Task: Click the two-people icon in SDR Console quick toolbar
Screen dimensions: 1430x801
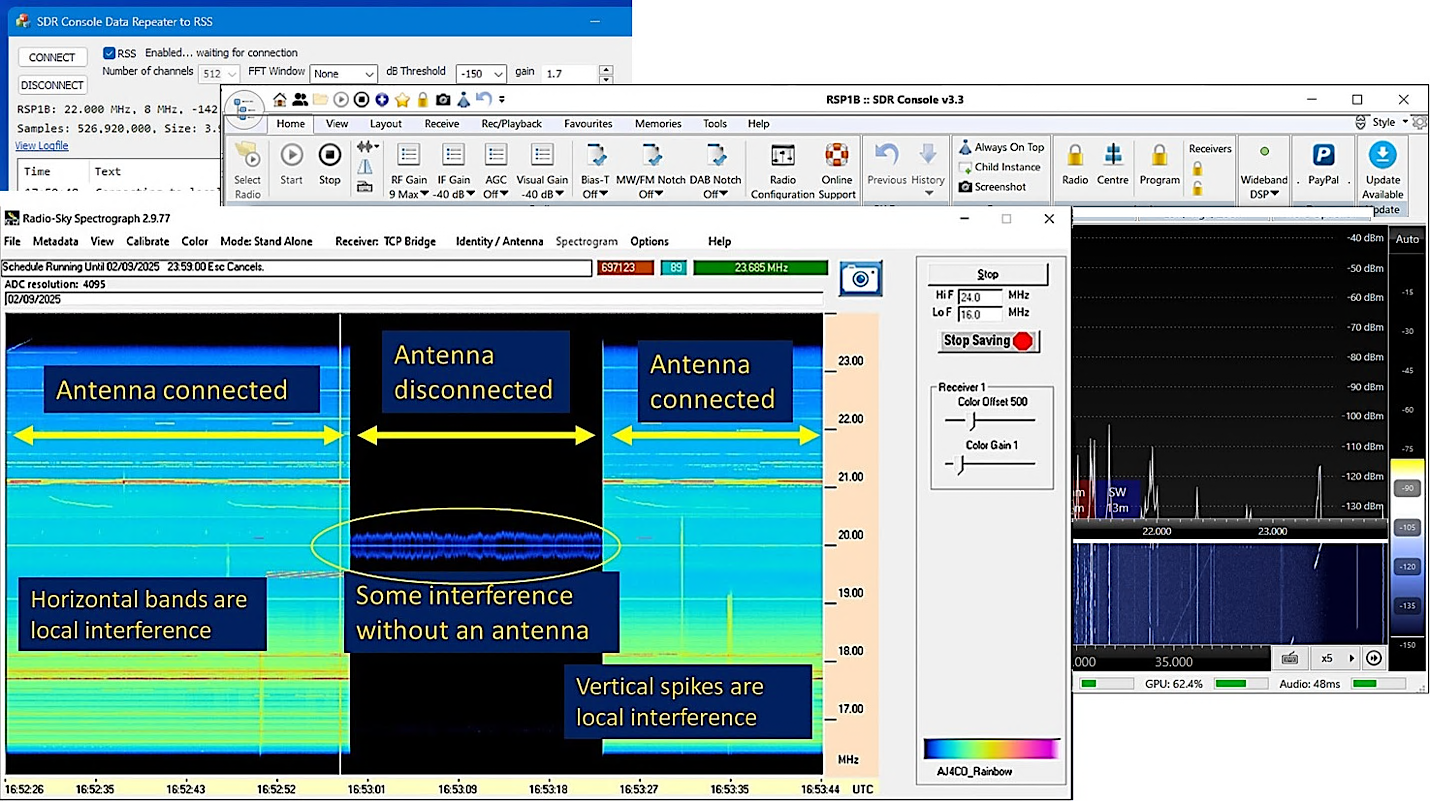Action: [299, 99]
